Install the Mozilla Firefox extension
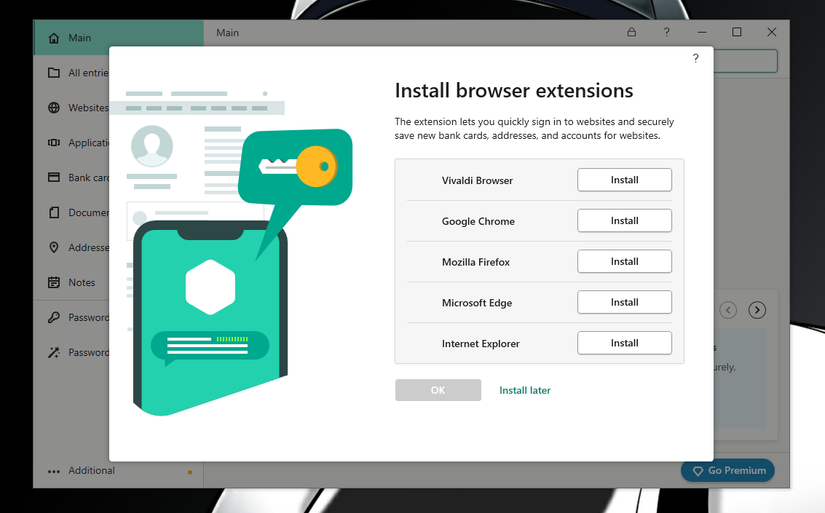 (624, 261)
